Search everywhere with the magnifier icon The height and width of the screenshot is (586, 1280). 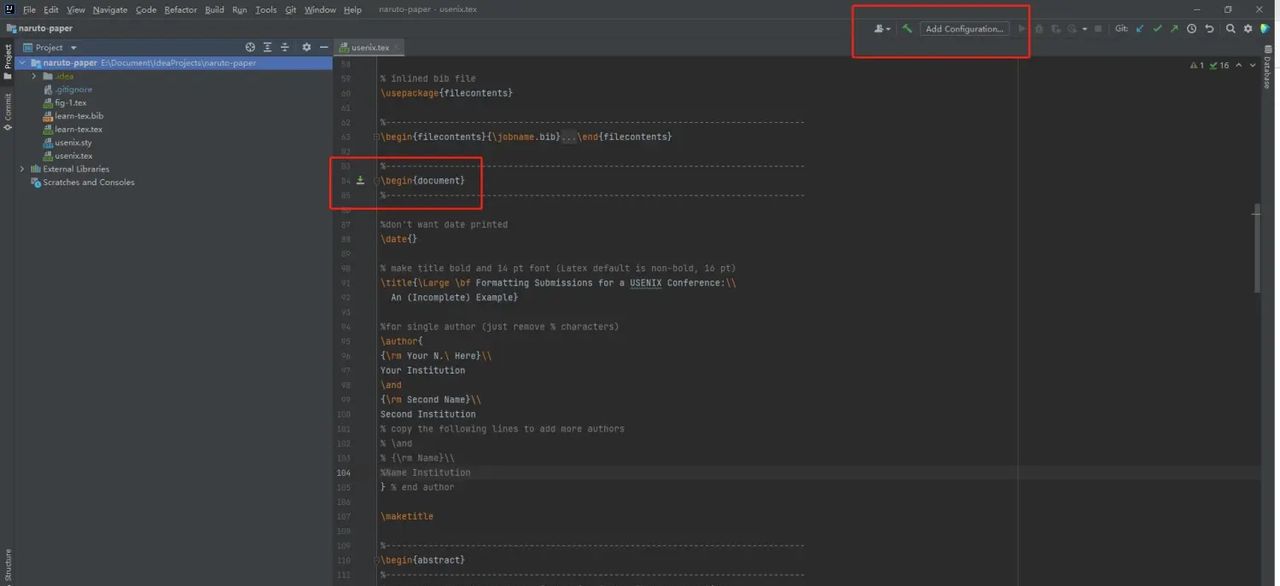1230,28
